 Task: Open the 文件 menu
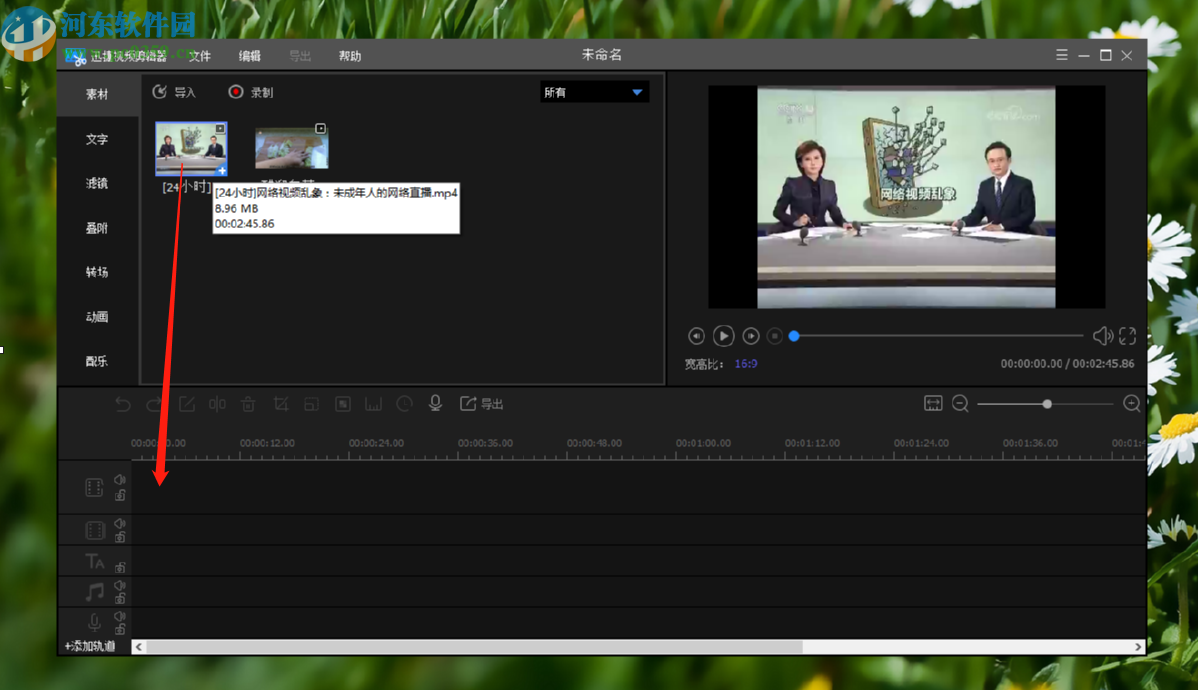(x=200, y=56)
